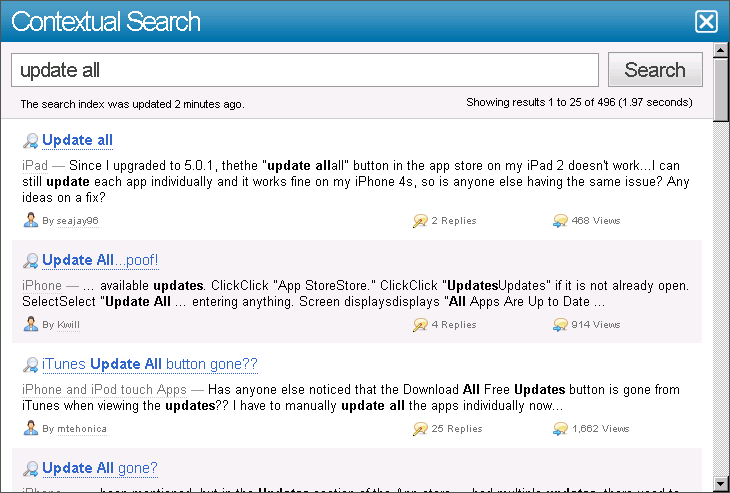Viewport: 730px width, 493px height.
Task: View profile of user Kwill
Action: pyautogui.click(x=68, y=324)
